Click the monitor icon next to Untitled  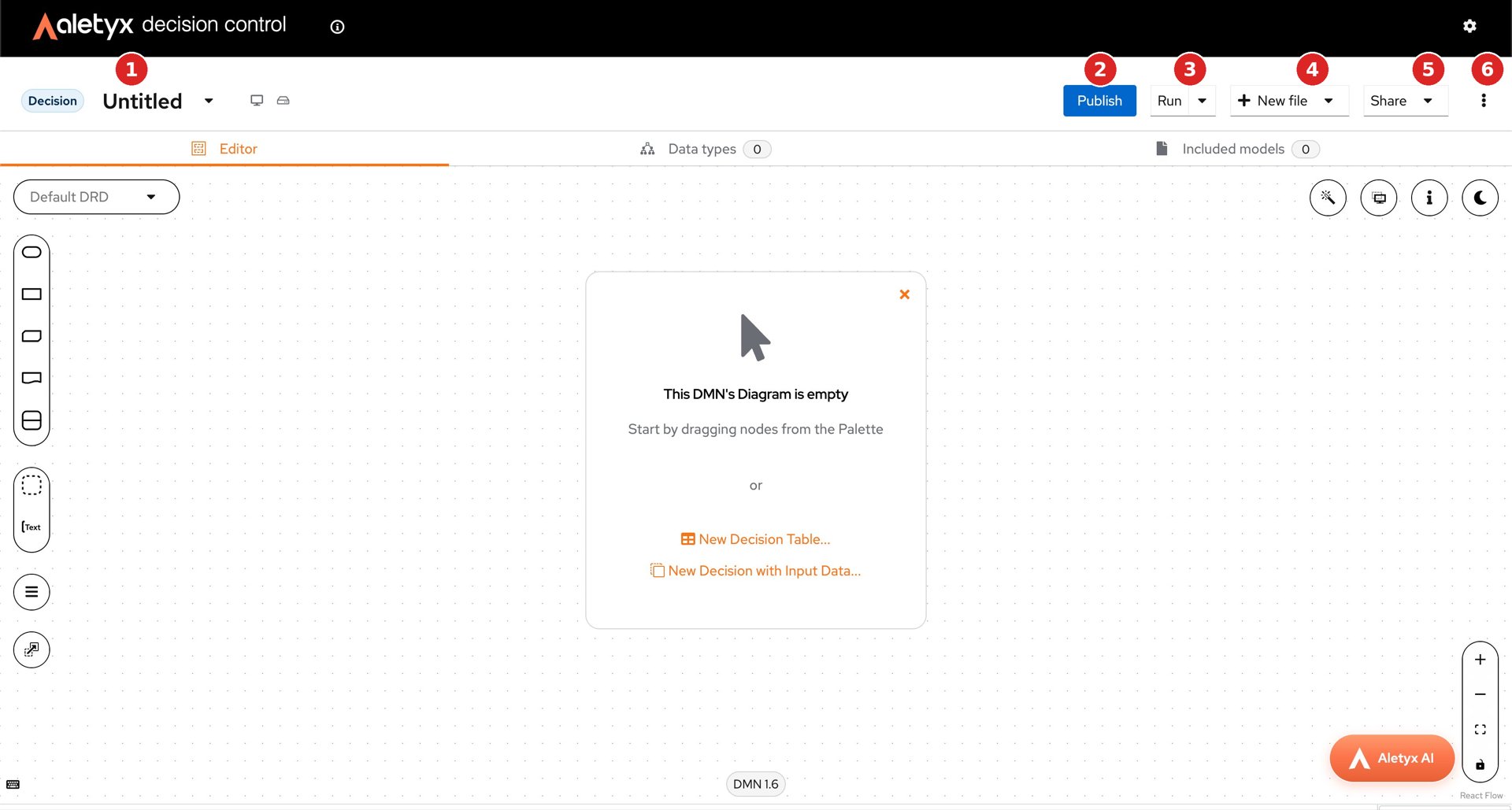[x=257, y=100]
